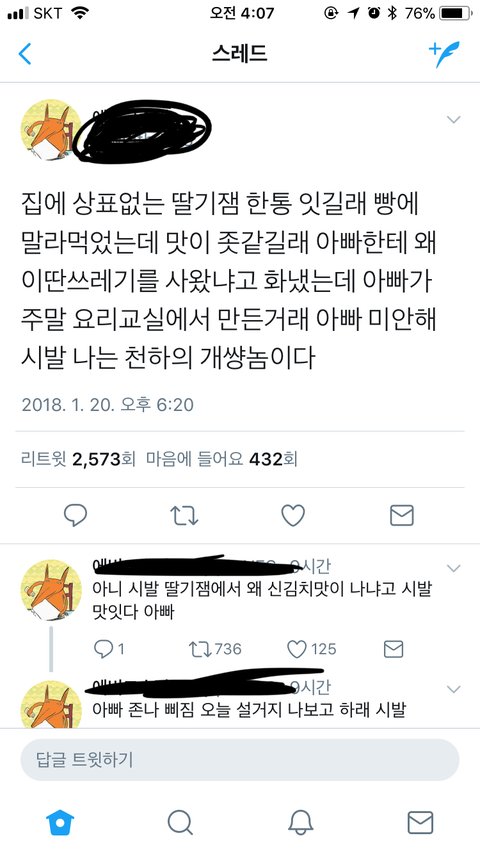Open reply bubble on kimchi-taste reply
This screenshot has height=854, width=480.
[108, 649]
